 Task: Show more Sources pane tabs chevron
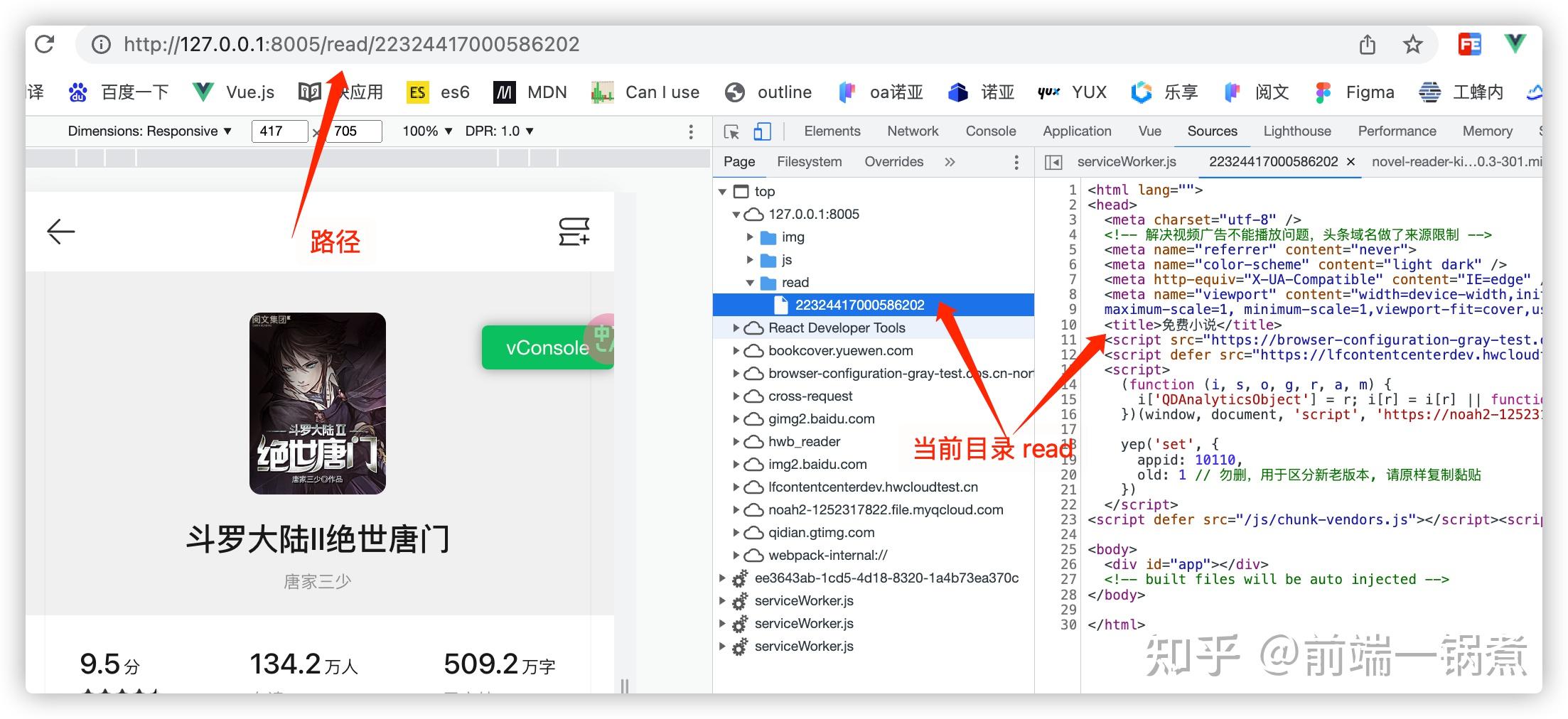950,162
